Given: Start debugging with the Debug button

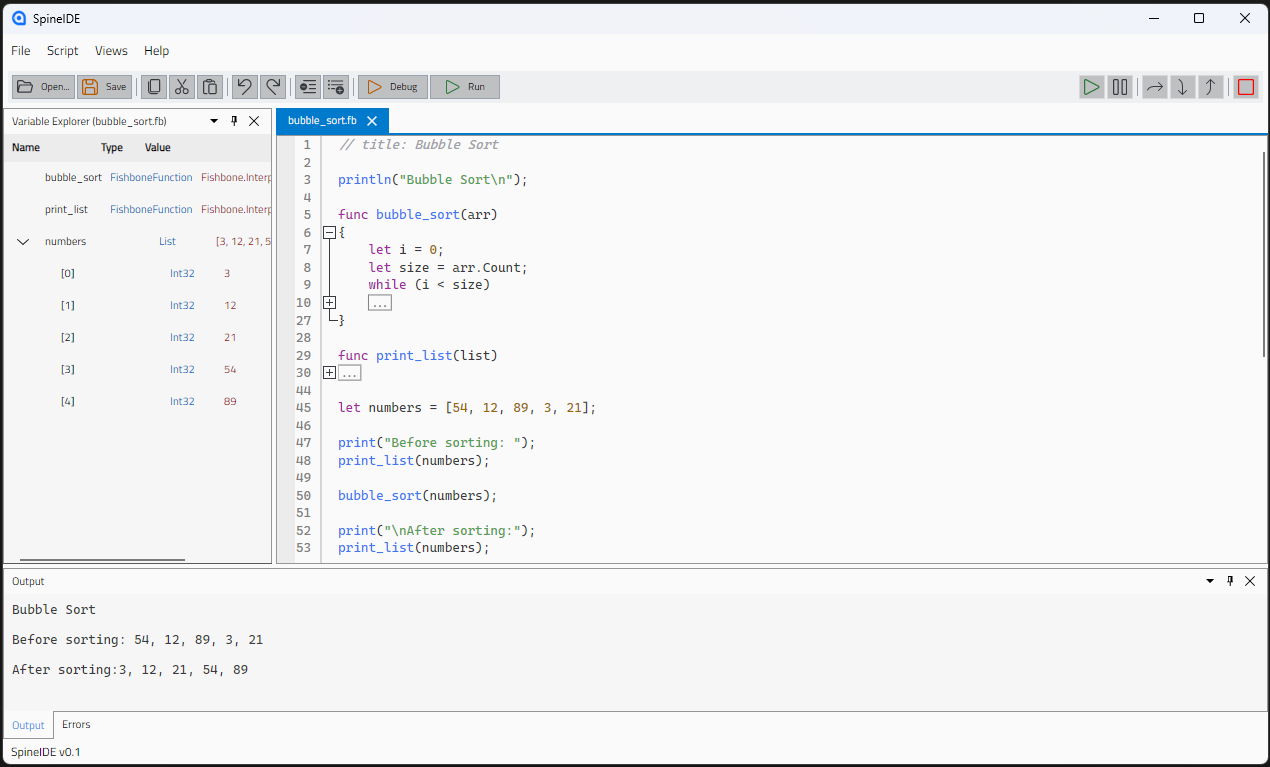Looking at the screenshot, I should pos(393,87).
